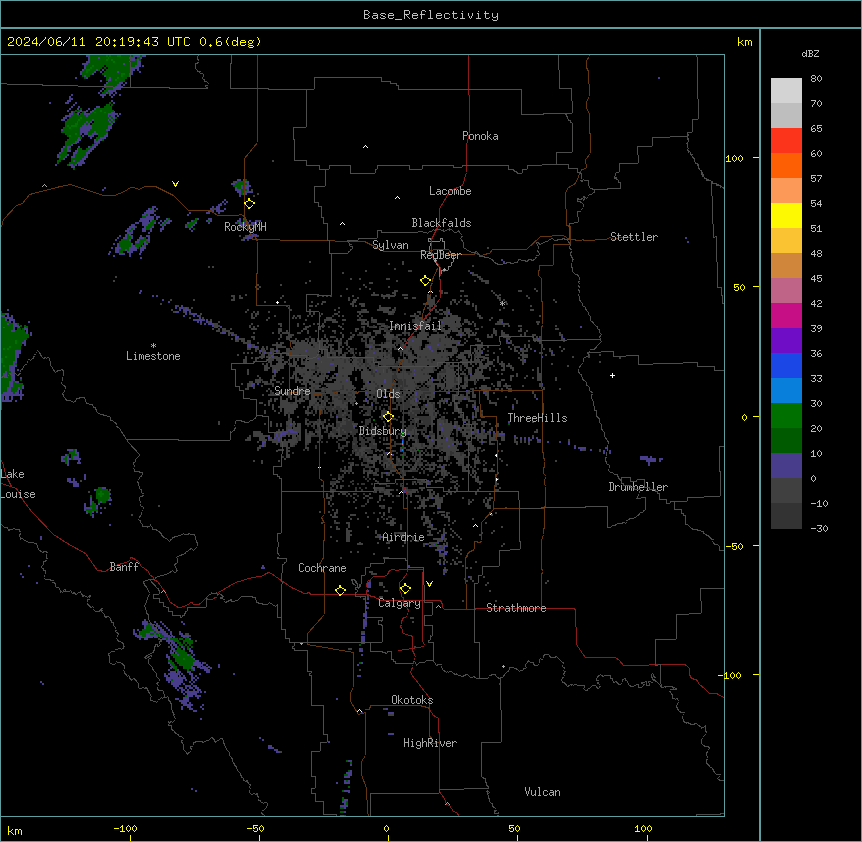Click the Sundre town label
Viewport: 862px width, 842px height.
click(x=292, y=391)
